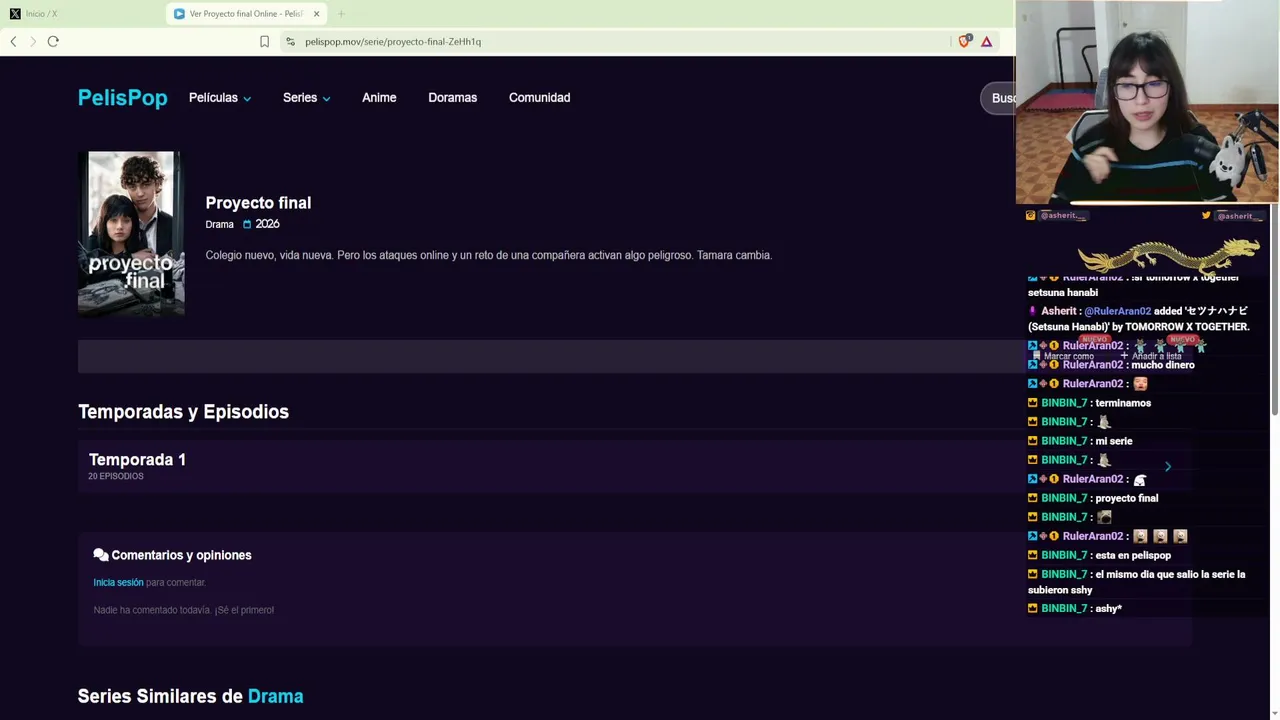Click the Buscar search button

(998, 98)
